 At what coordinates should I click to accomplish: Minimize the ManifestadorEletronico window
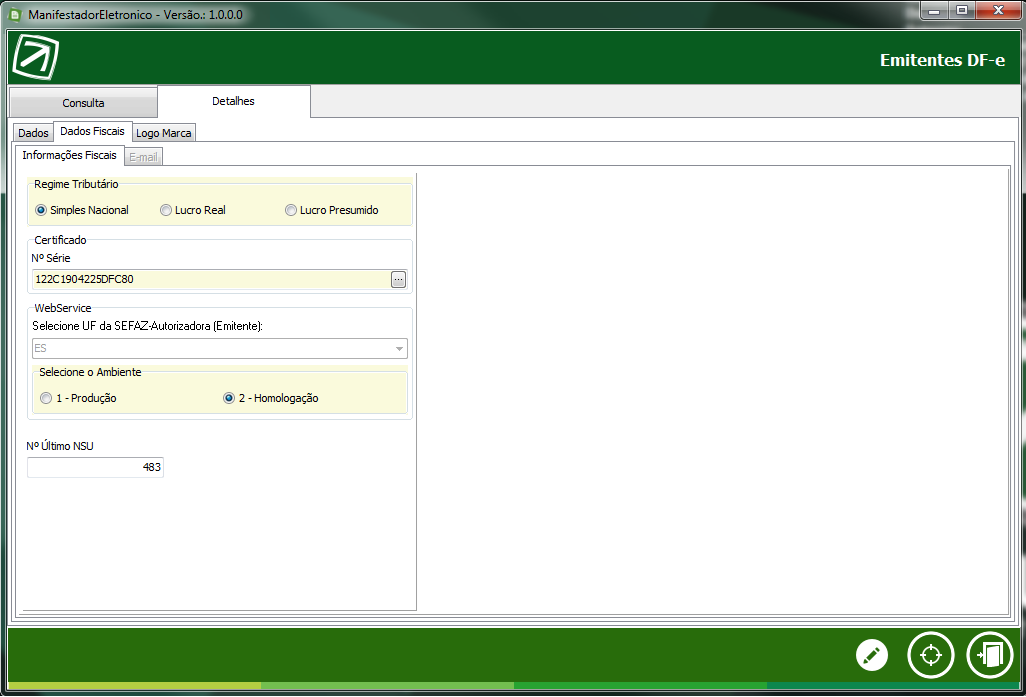[x=934, y=10]
